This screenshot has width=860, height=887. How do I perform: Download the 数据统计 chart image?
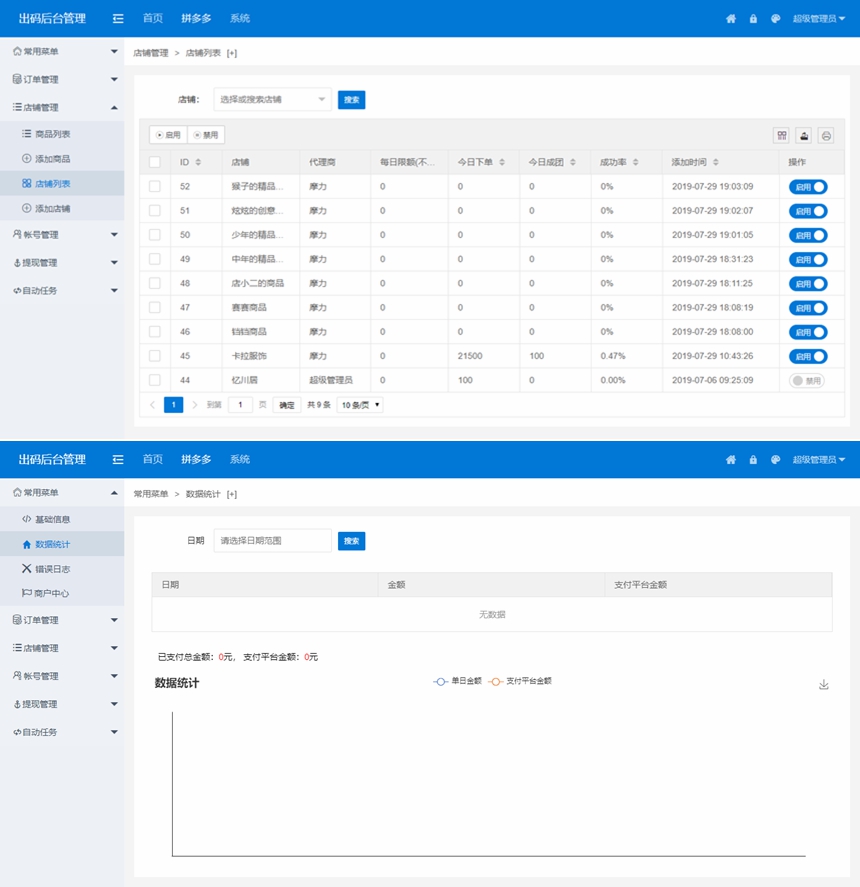(x=824, y=684)
